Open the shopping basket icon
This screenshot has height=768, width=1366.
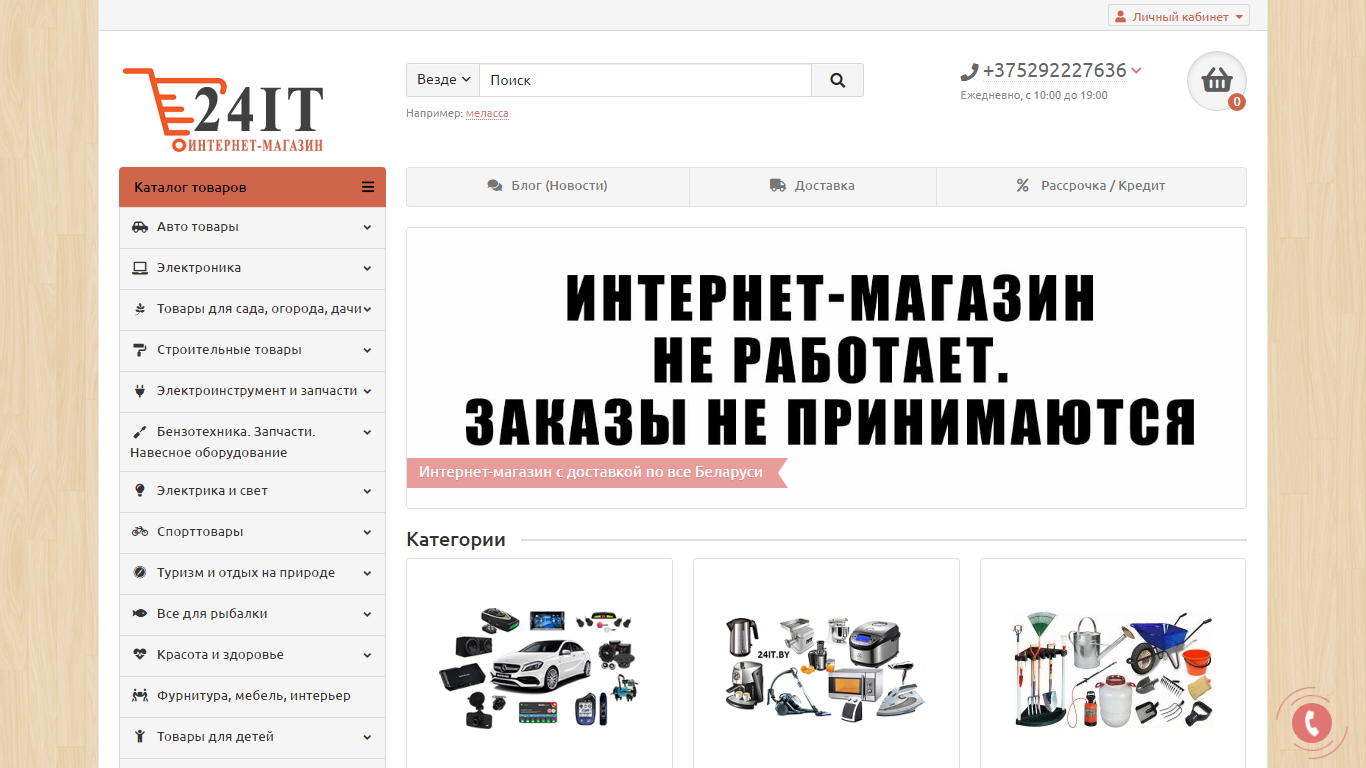coord(1216,80)
